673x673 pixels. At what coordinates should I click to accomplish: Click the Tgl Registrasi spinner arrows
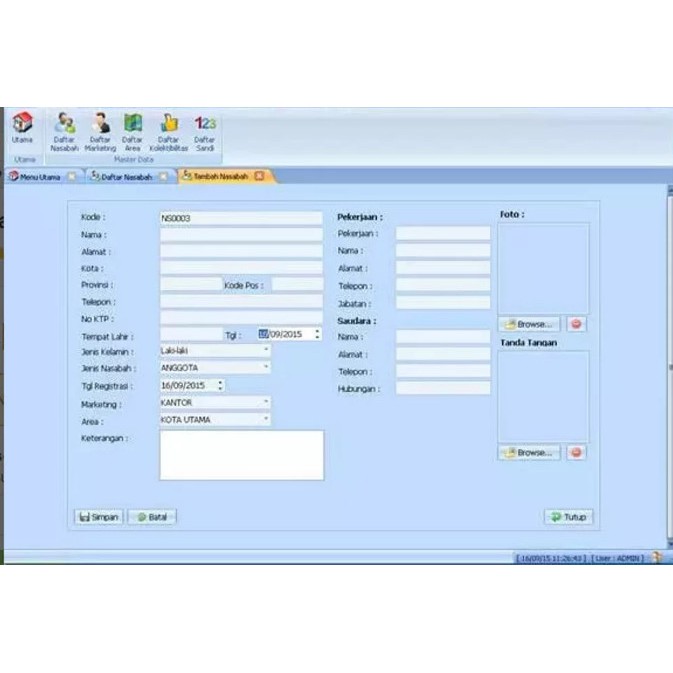coord(220,385)
